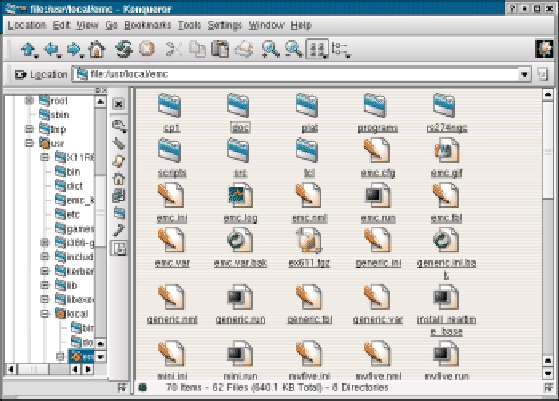
Task: Collapse the usr folder tree node
Action: [x=29, y=143]
